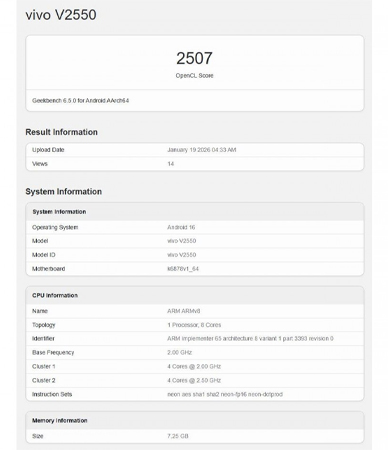Select the "Cluster 1" label
The height and width of the screenshot is (450, 388).
click(x=44, y=367)
